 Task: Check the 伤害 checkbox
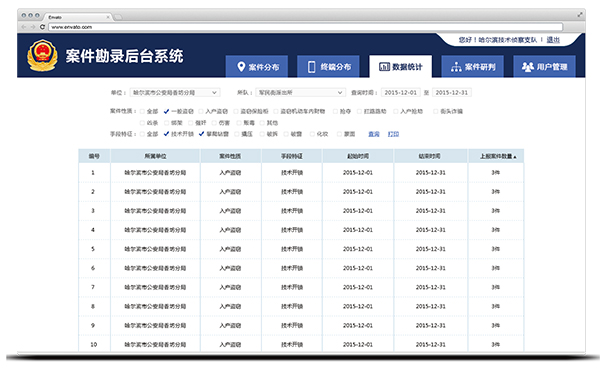pos(214,123)
